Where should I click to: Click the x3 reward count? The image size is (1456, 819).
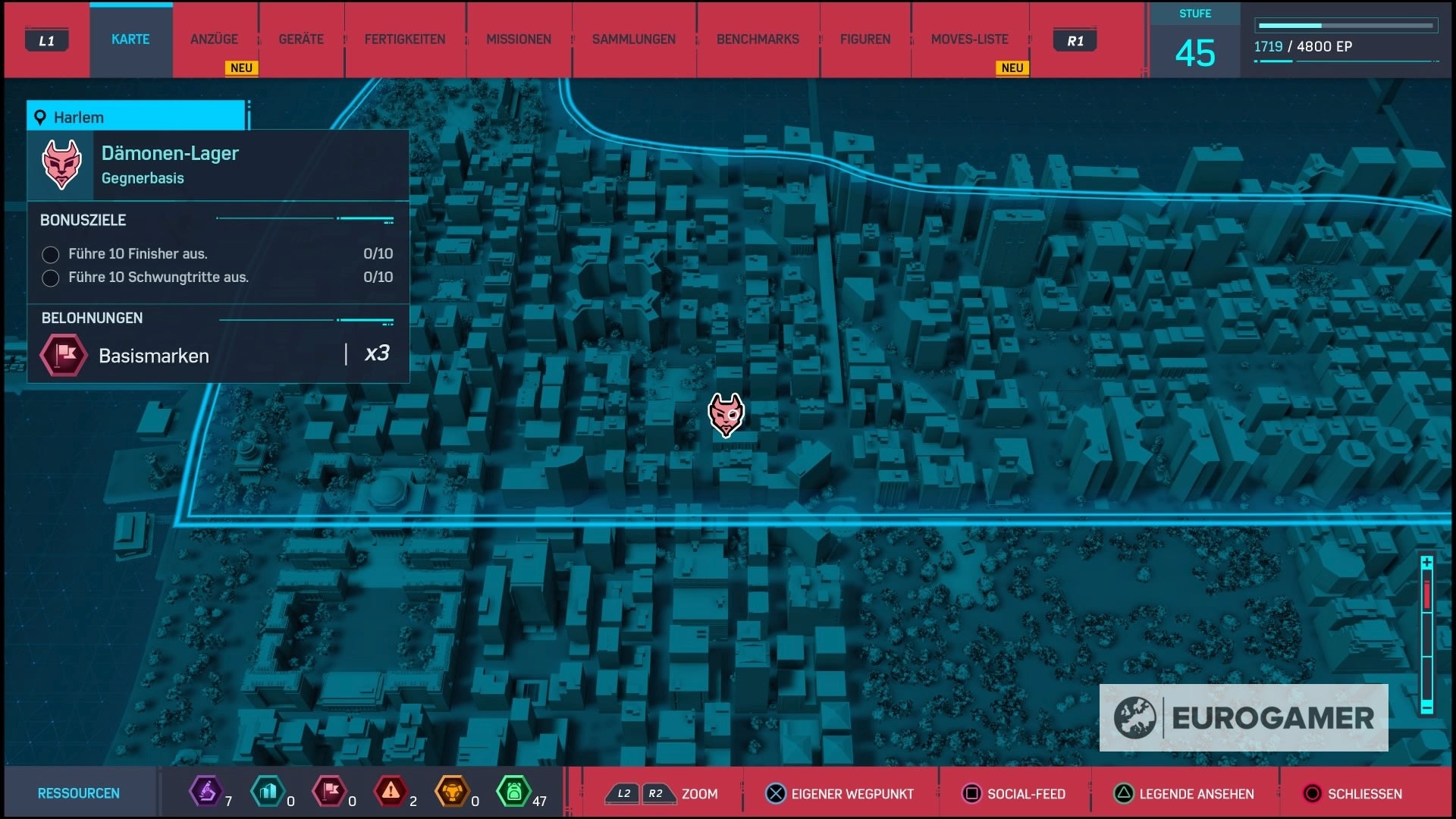click(377, 353)
